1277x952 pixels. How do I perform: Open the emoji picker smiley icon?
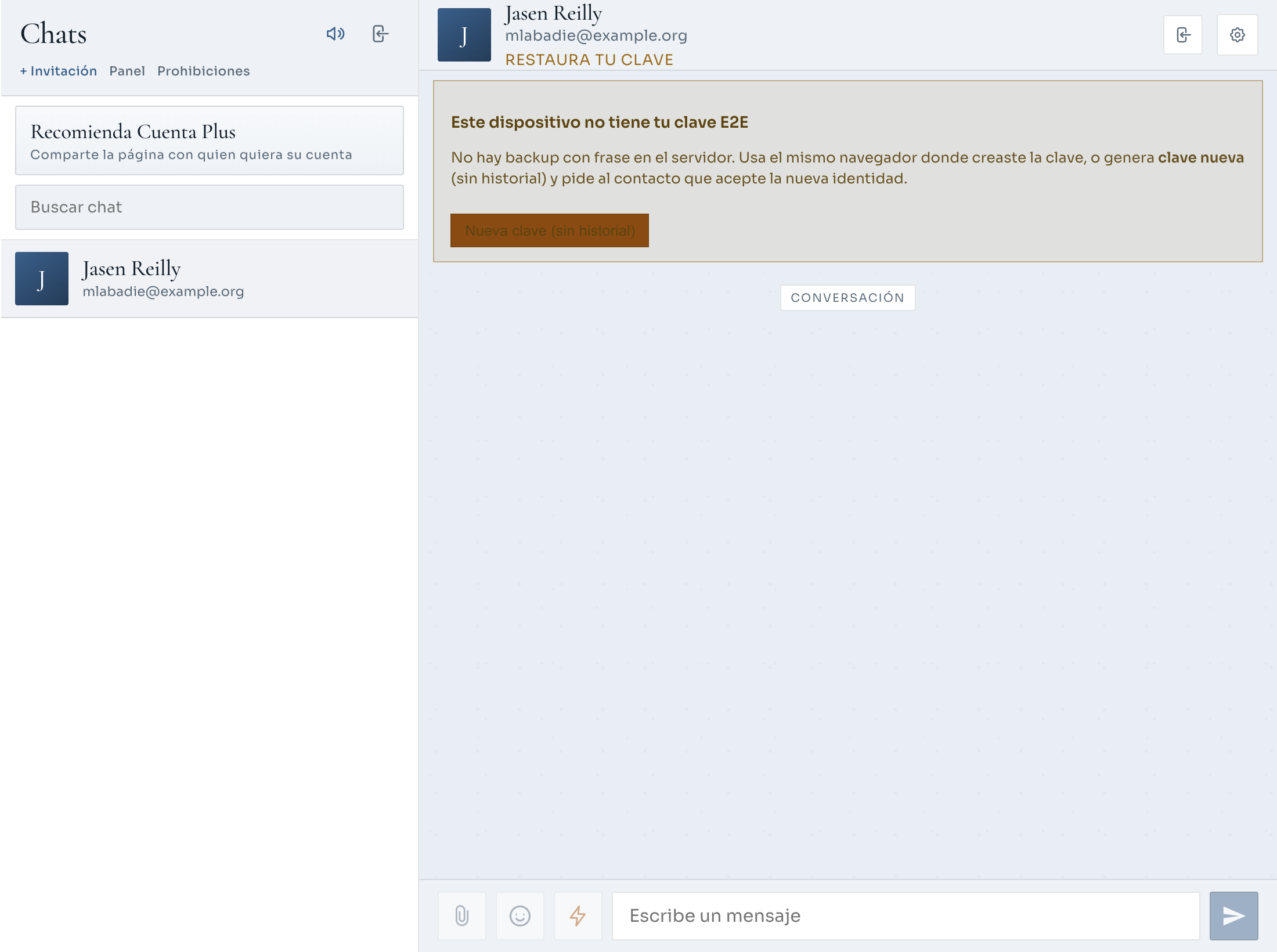(x=520, y=916)
